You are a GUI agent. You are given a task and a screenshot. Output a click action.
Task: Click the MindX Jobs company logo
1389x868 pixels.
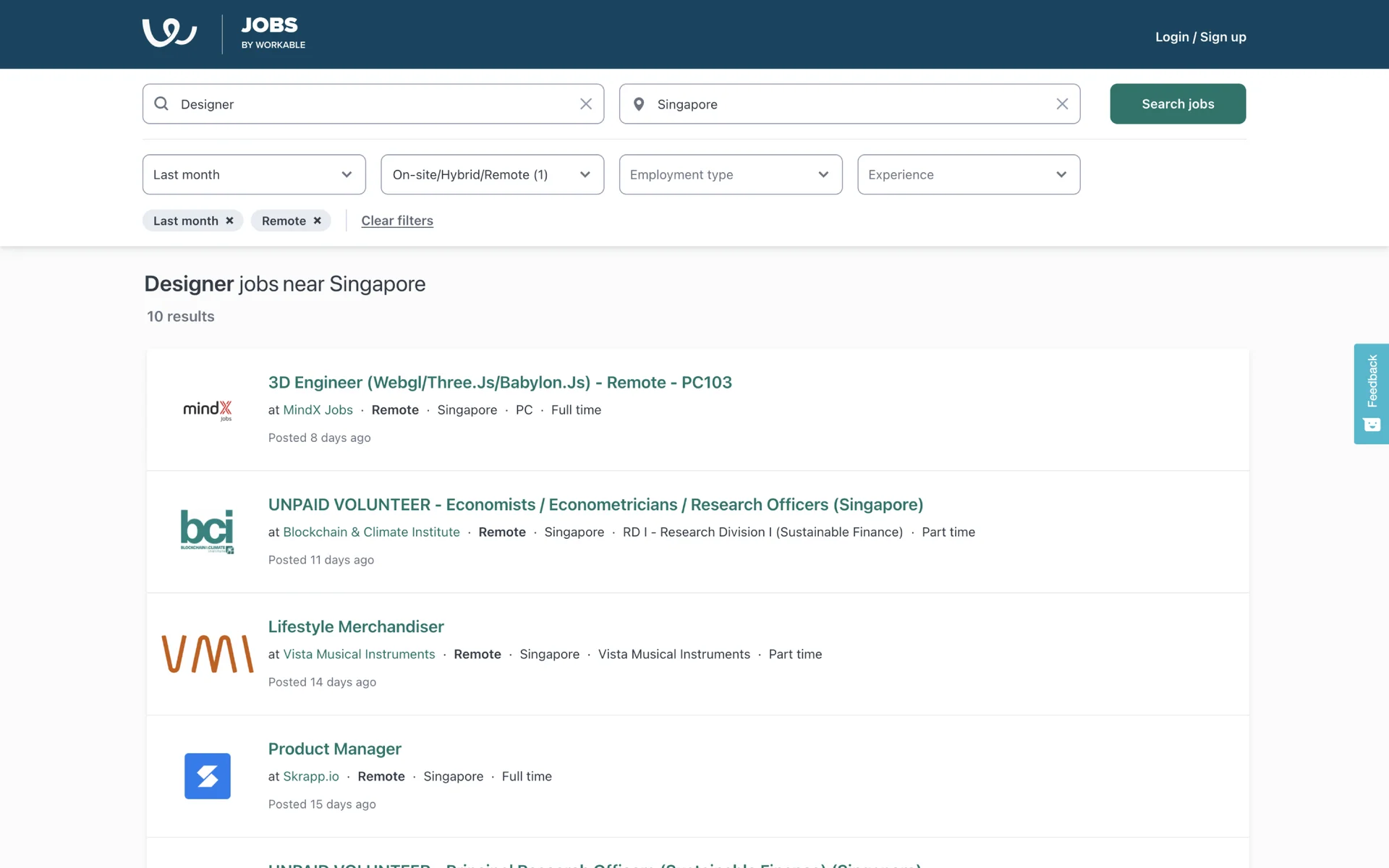pyautogui.click(x=208, y=410)
